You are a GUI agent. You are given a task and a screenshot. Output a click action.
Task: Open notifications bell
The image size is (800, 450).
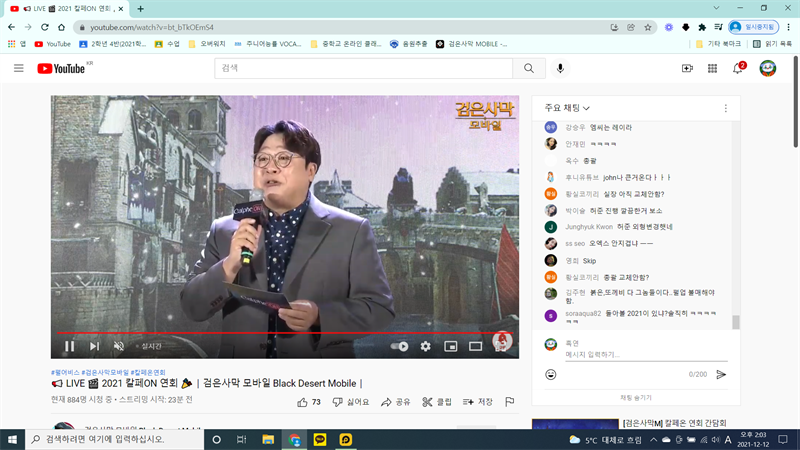(x=738, y=68)
